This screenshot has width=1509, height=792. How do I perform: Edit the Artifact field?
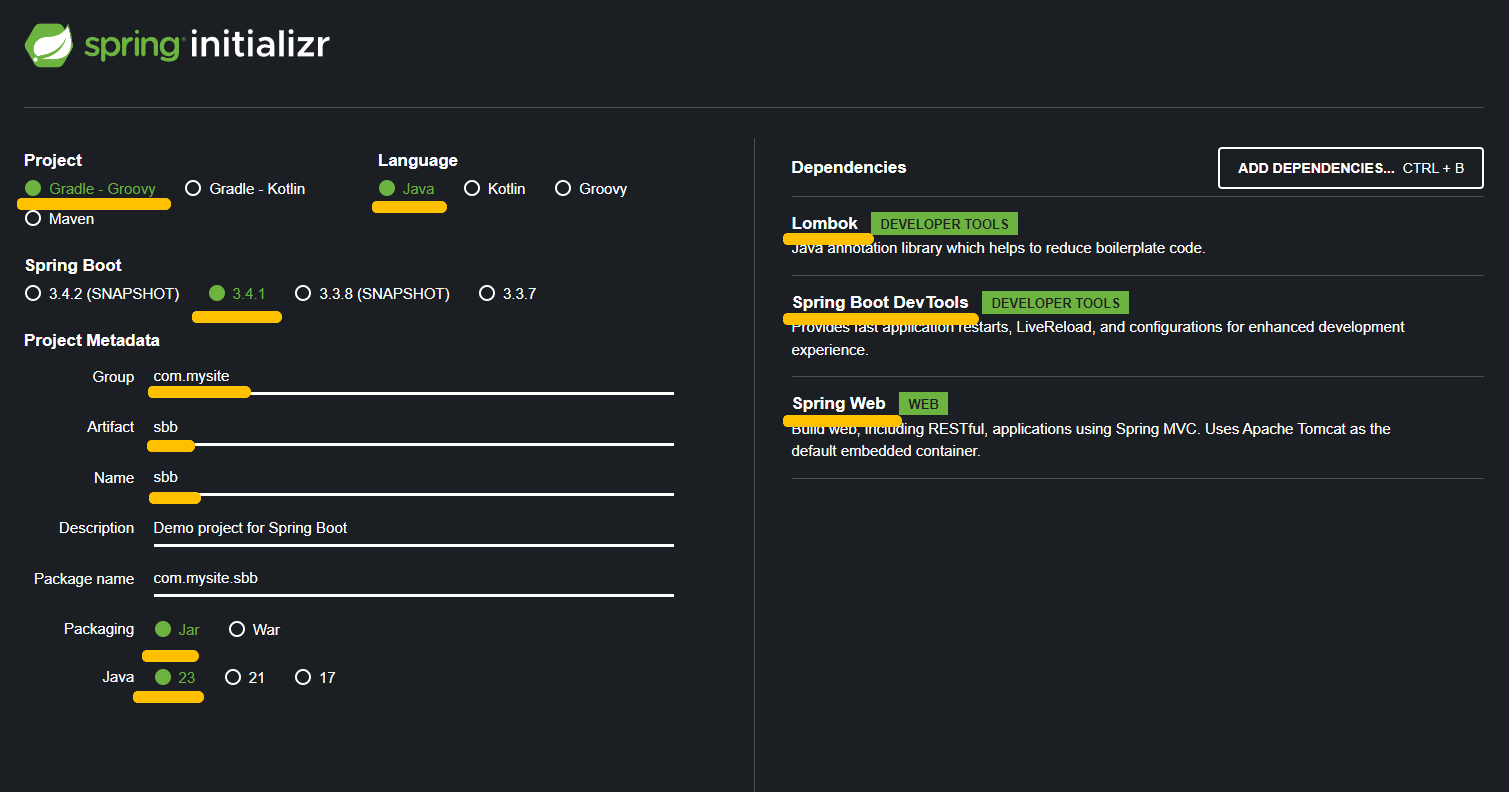413,428
